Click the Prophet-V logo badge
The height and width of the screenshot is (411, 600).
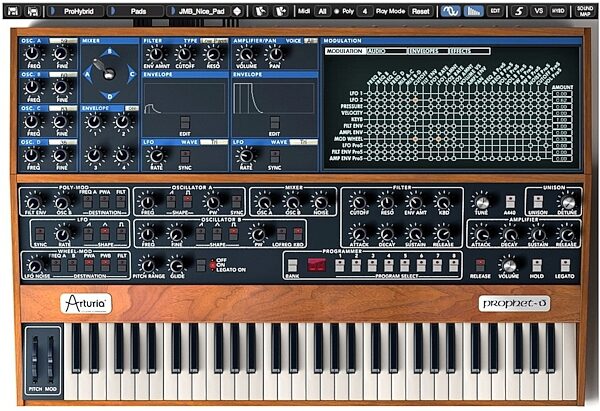click(514, 303)
